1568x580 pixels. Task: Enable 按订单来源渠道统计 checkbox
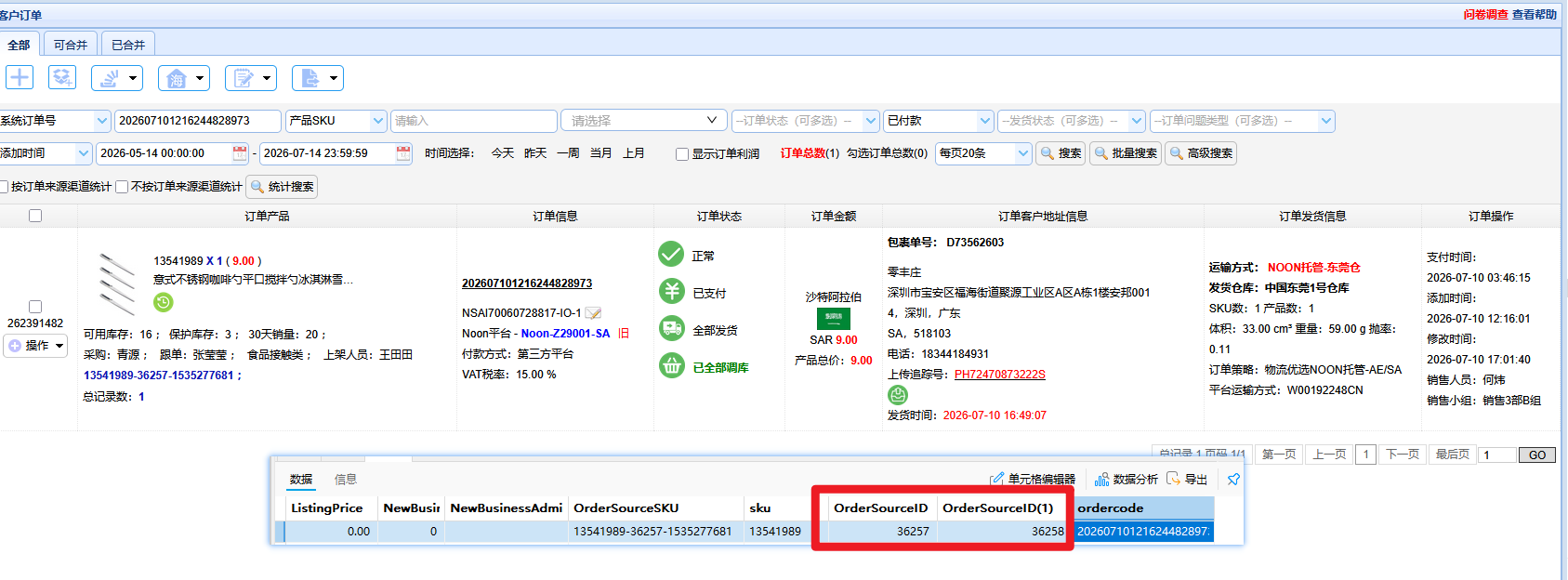coord(5,187)
